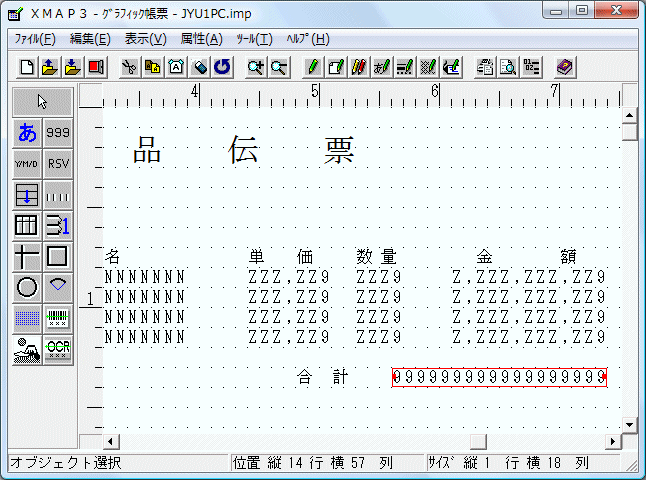
Task: Select the blue hatching pattern tool
Action: coord(27,318)
